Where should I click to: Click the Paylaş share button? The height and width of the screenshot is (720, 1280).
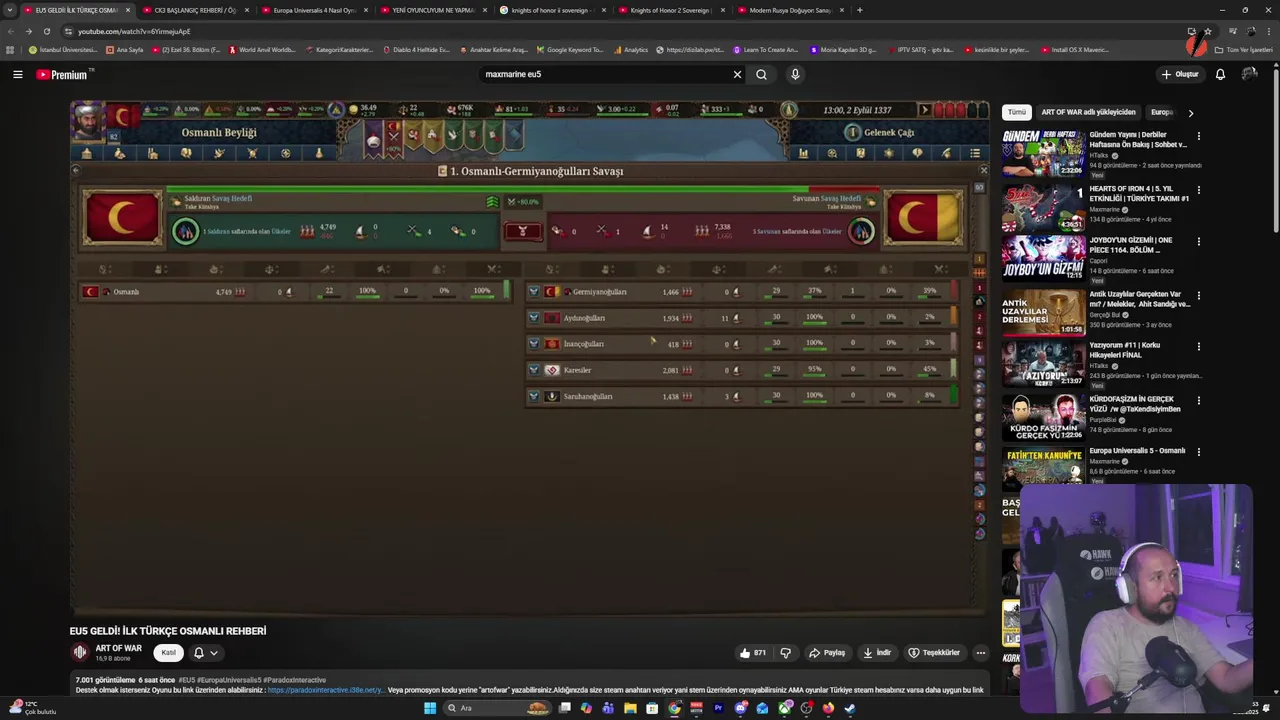827,653
